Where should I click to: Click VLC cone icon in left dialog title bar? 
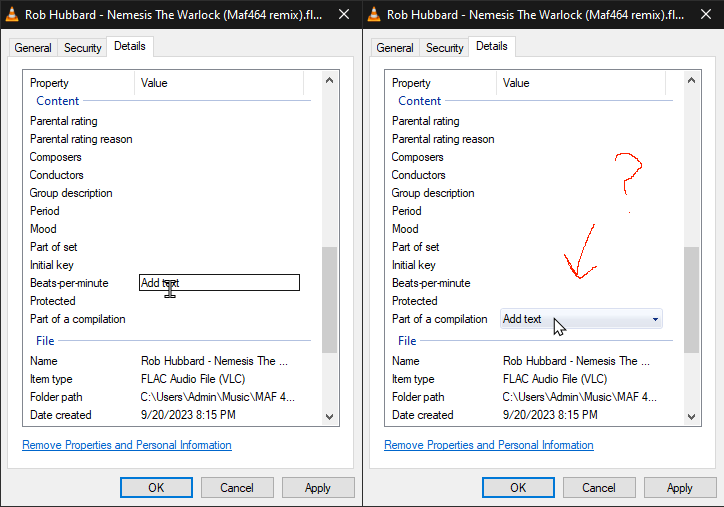click(12, 15)
